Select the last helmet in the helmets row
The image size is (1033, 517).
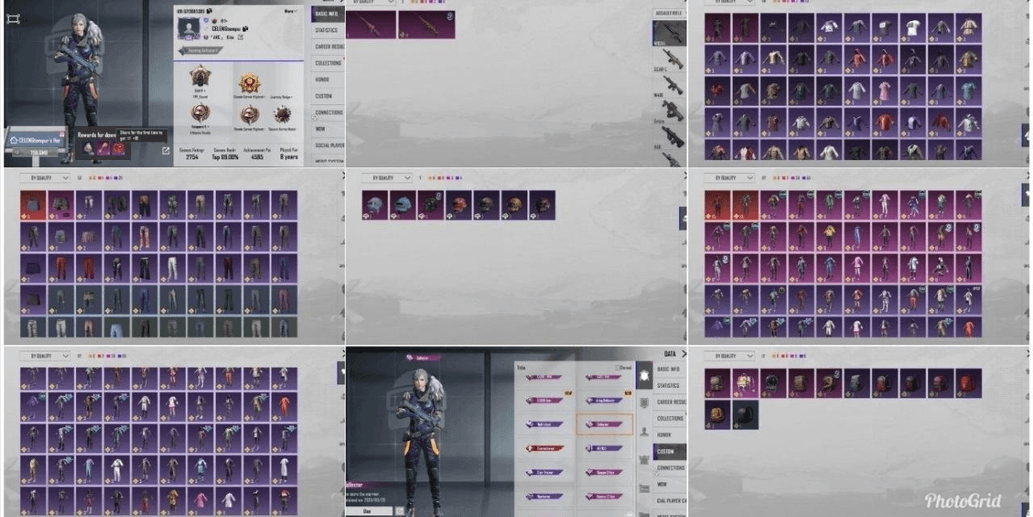point(542,205)
